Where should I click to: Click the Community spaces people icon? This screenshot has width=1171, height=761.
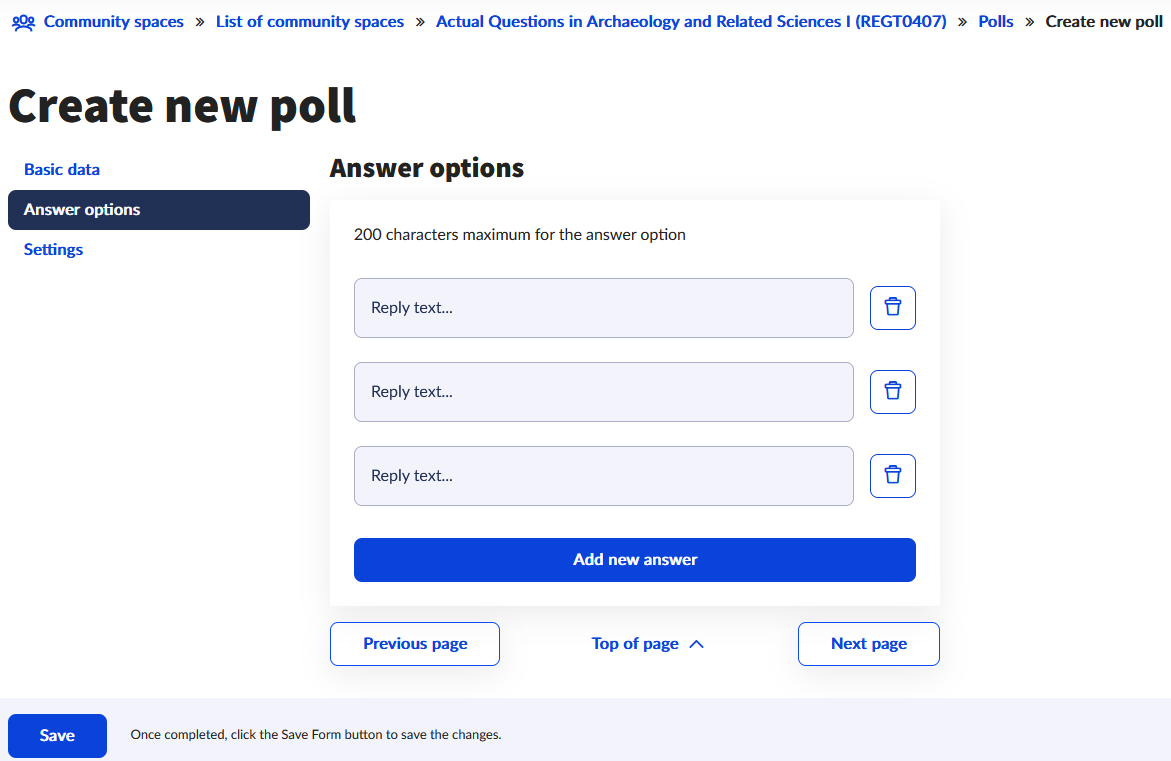point(23,22)
